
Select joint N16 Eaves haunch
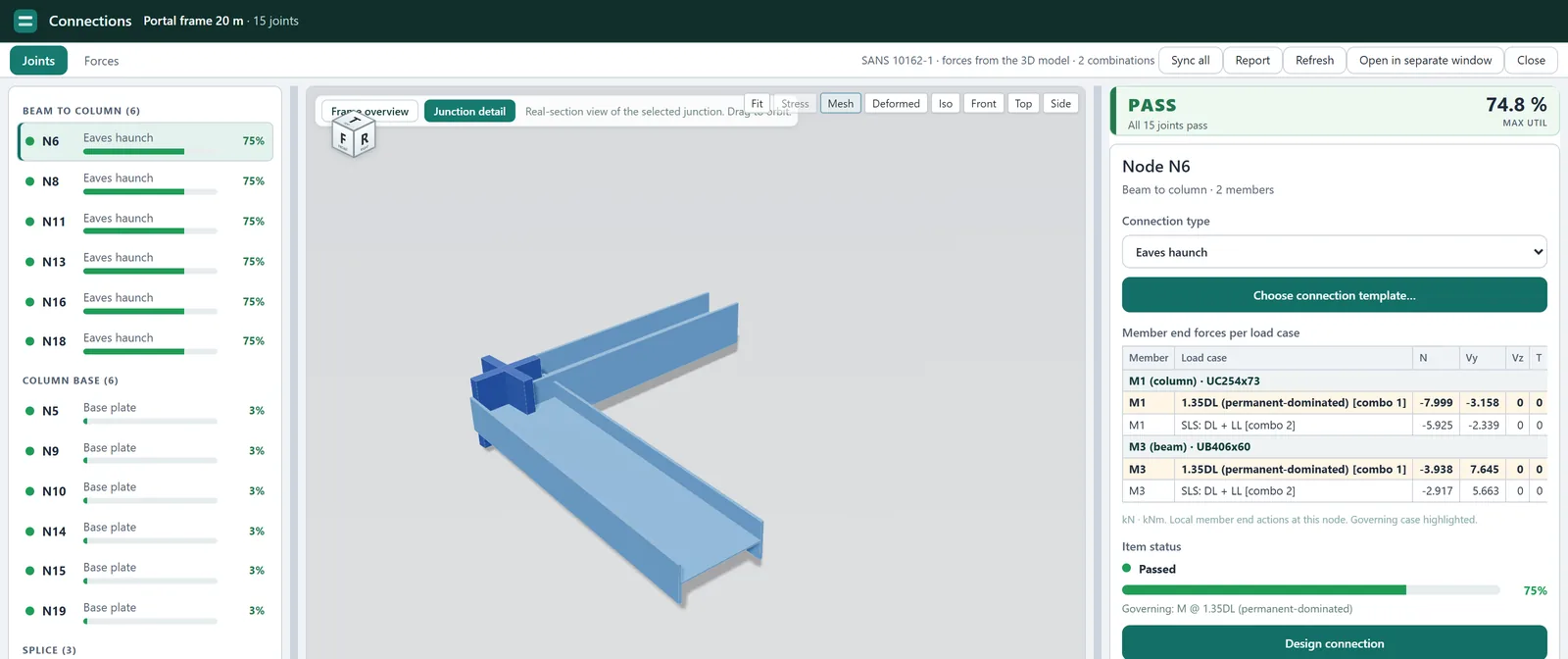click(x=145, y=302)
